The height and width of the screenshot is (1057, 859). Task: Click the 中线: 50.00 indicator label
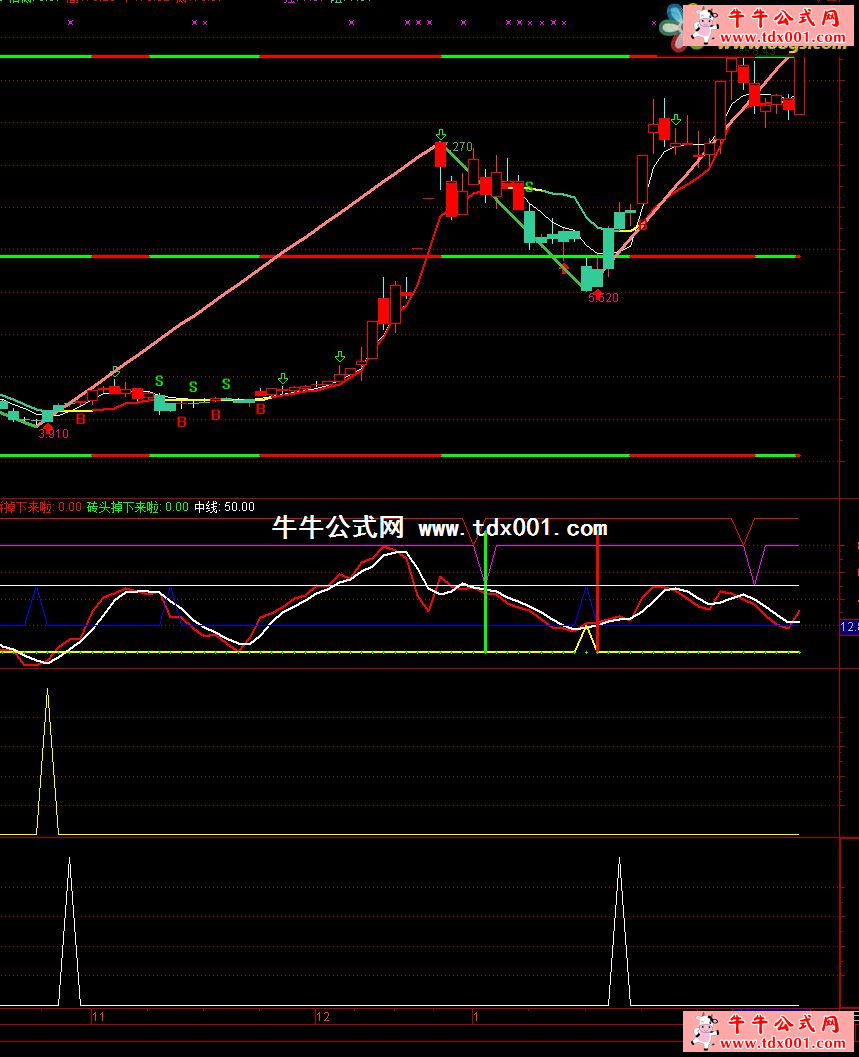pyautogui.click(x=224, y=507)
